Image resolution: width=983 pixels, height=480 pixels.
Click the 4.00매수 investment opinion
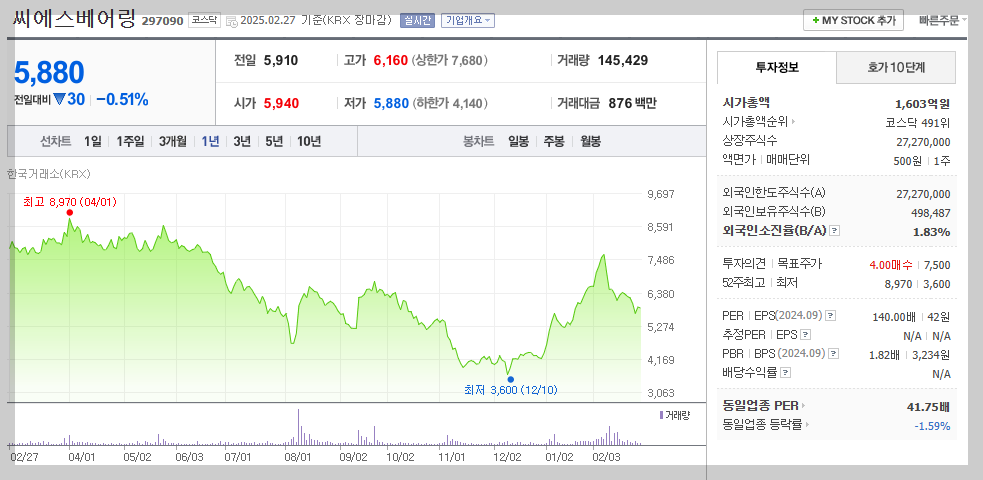pos(891,265)
